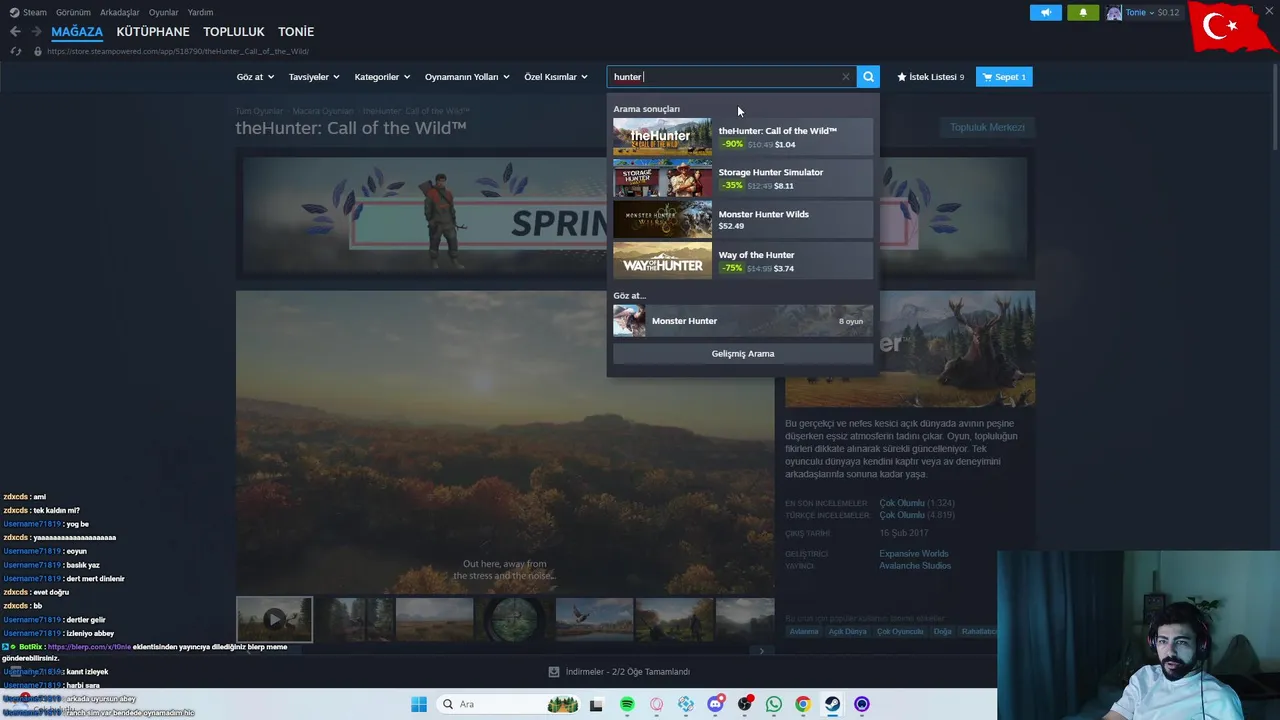Clear the search box with the X icon

pos(846,77)
